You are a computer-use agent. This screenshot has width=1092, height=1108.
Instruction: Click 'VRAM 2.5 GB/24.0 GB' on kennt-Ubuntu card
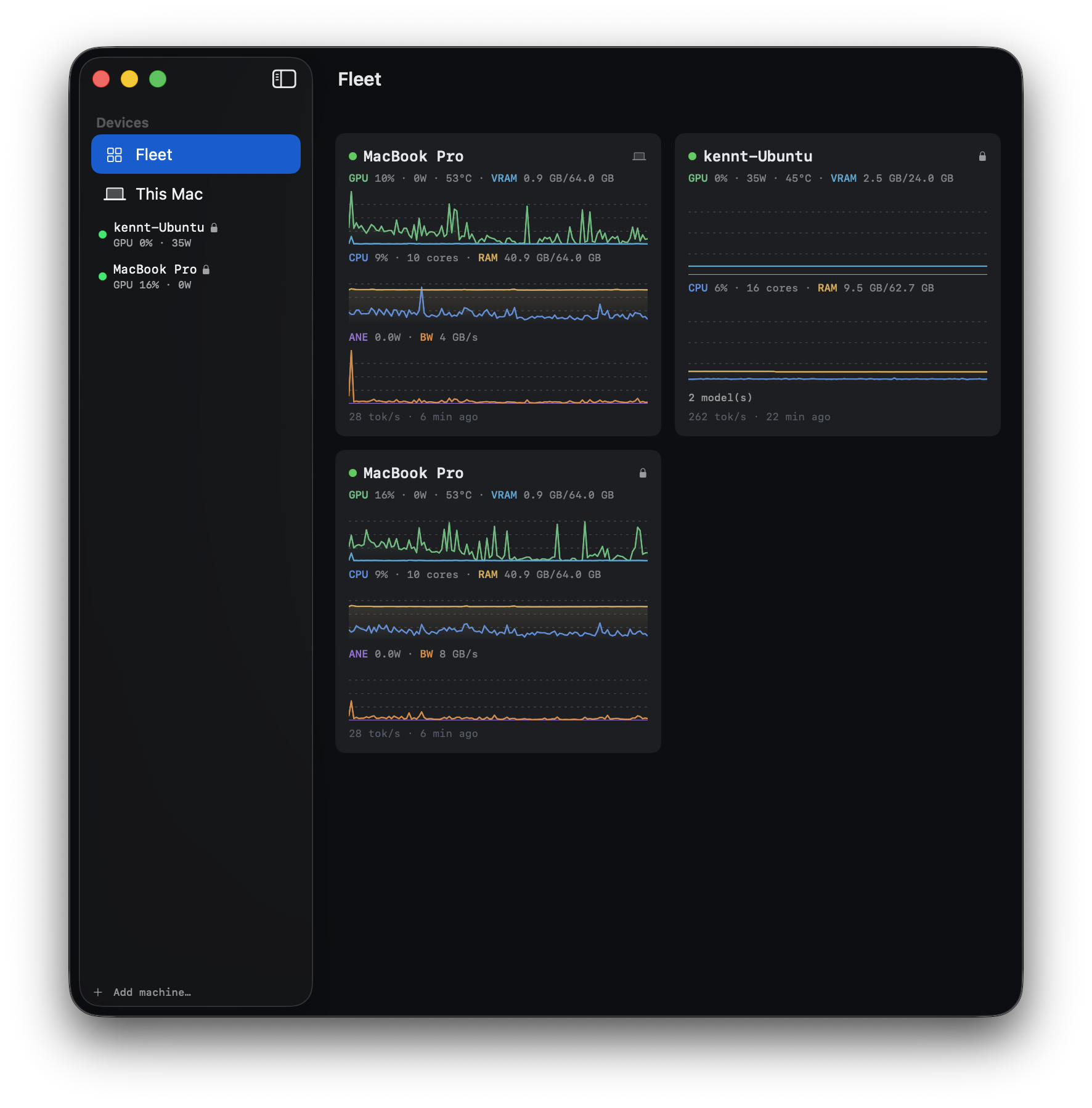click(x=892, y=178)
